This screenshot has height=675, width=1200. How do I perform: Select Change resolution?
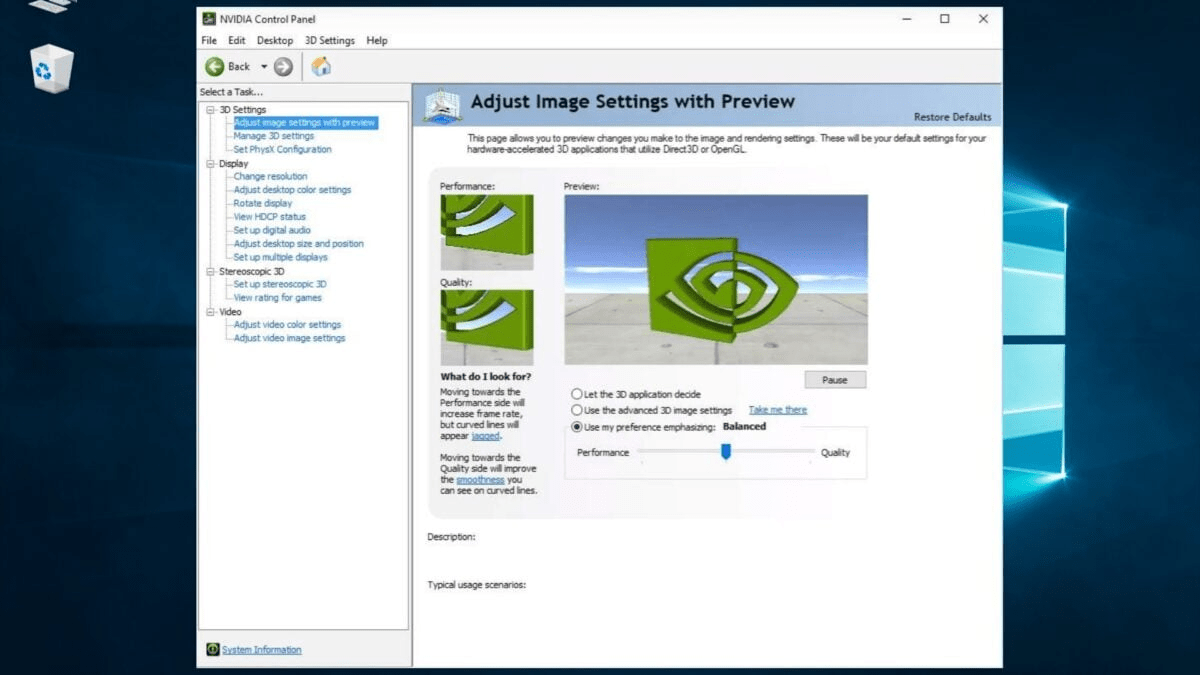coord(270,176)
